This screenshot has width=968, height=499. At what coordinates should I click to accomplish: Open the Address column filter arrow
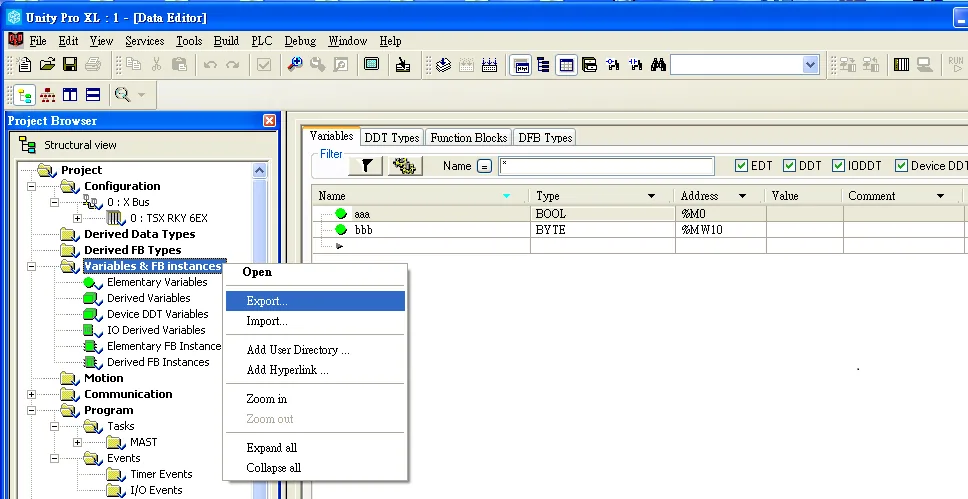pyautogui.click(x=743, y=196)
